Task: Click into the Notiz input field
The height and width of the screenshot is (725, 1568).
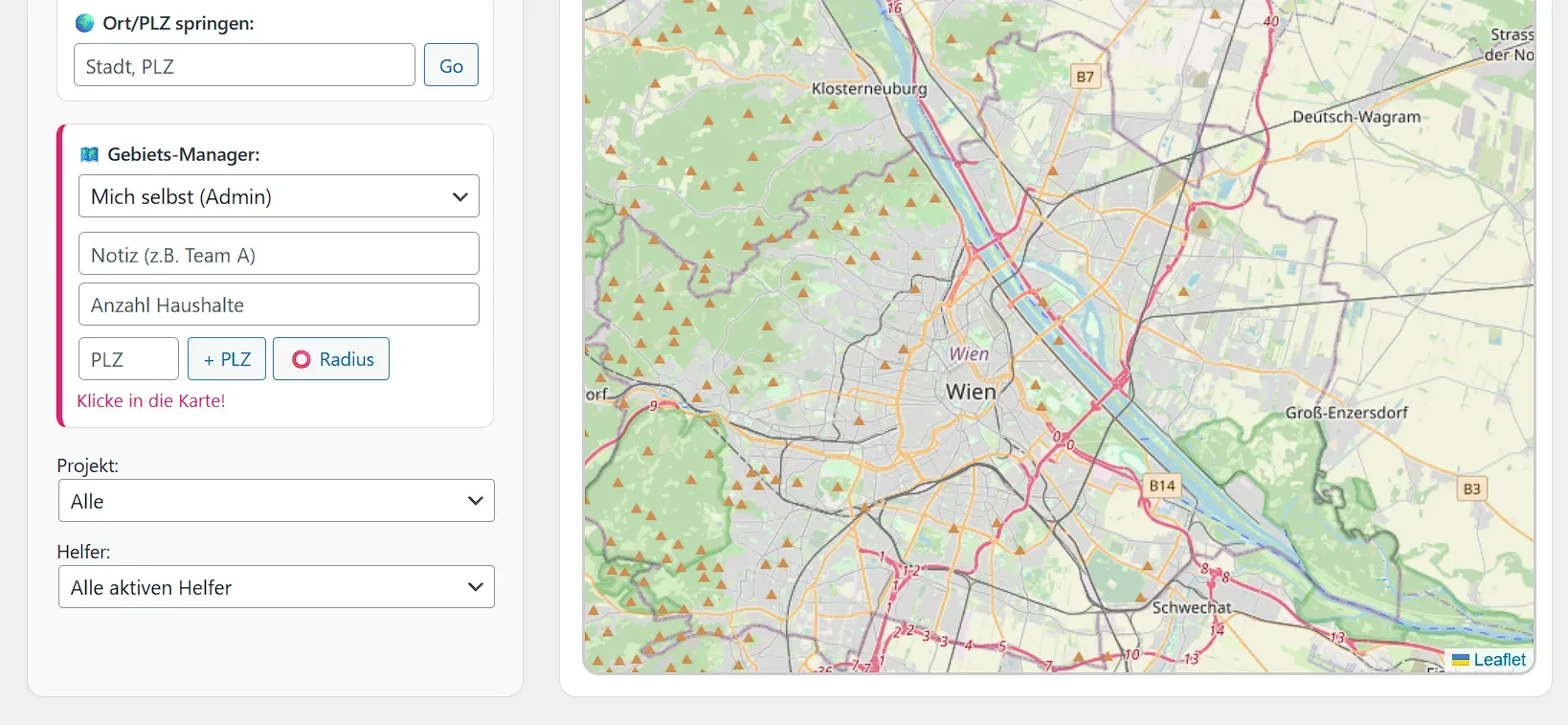Action: coord(279,255)
